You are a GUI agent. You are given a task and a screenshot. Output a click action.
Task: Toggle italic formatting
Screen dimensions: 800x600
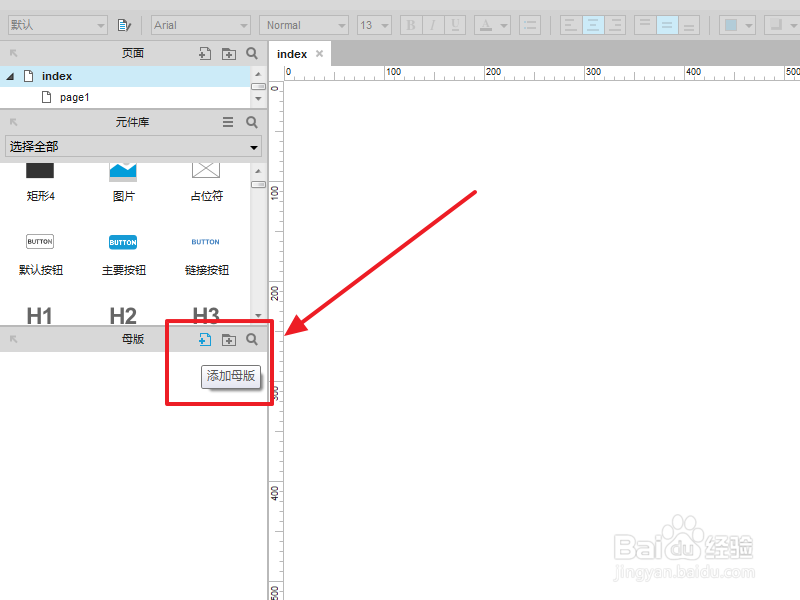click(x=433, y=25)
